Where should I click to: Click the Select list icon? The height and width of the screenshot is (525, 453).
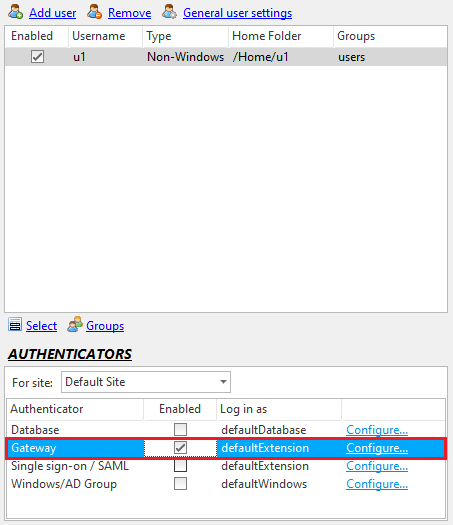[15, 325]
